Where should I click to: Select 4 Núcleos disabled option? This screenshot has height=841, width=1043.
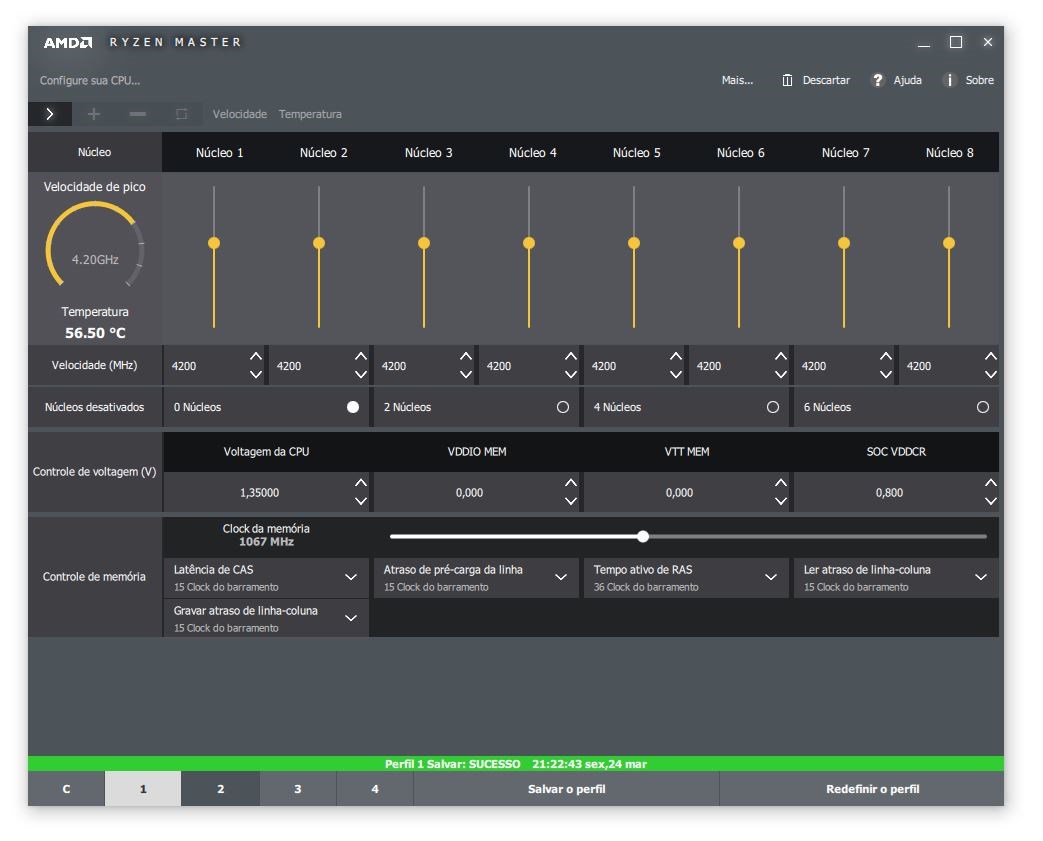tap(773, 407)
